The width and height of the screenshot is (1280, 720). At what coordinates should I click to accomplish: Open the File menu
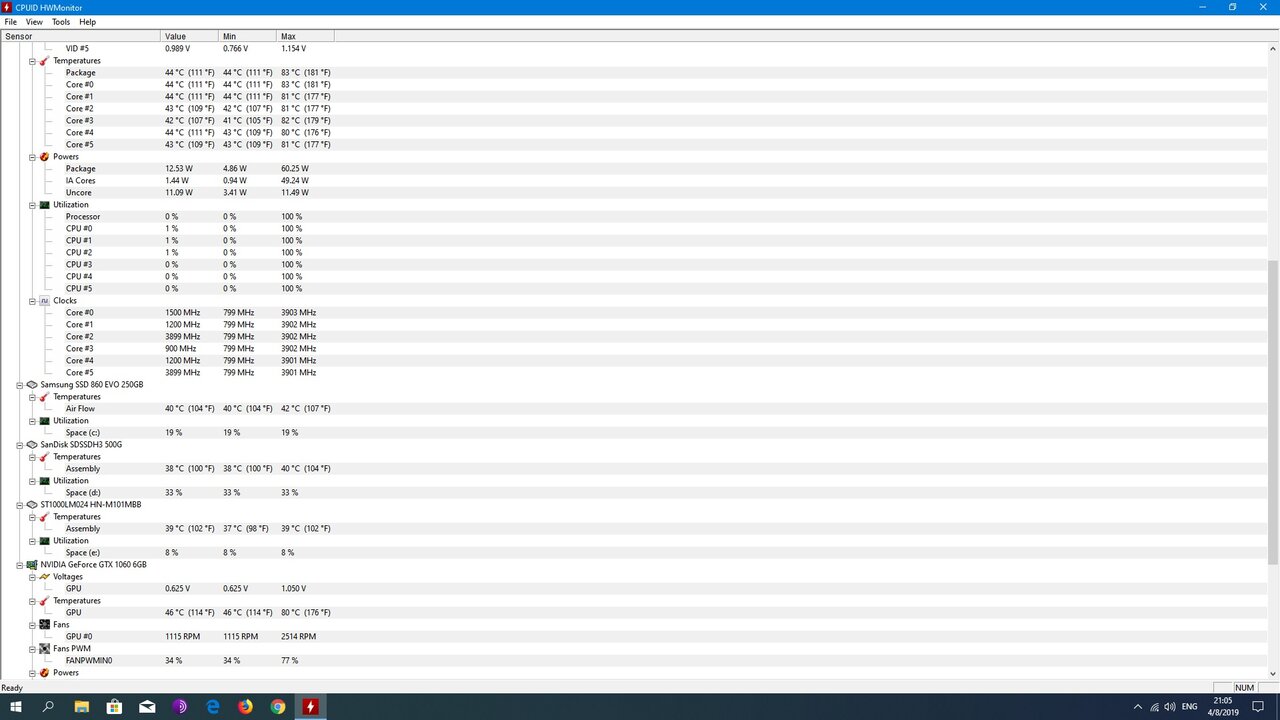[11, 22]
